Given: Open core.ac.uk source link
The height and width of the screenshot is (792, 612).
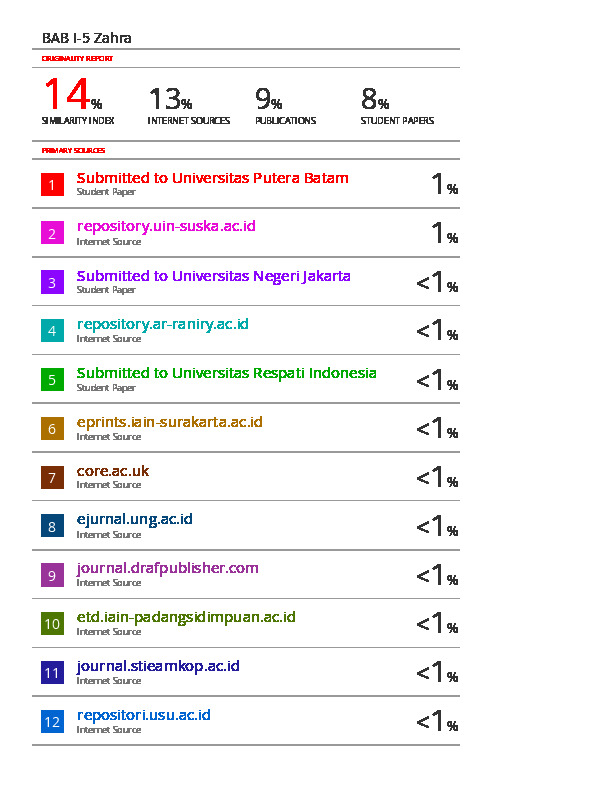Looking at the screenshot, I should coord(113,471).
